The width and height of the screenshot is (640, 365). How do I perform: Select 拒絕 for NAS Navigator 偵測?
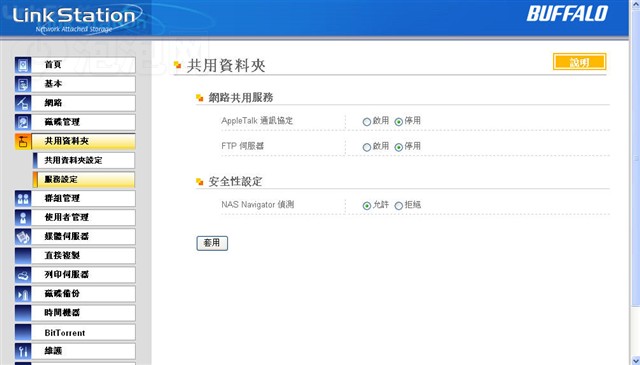pos(398,206)
